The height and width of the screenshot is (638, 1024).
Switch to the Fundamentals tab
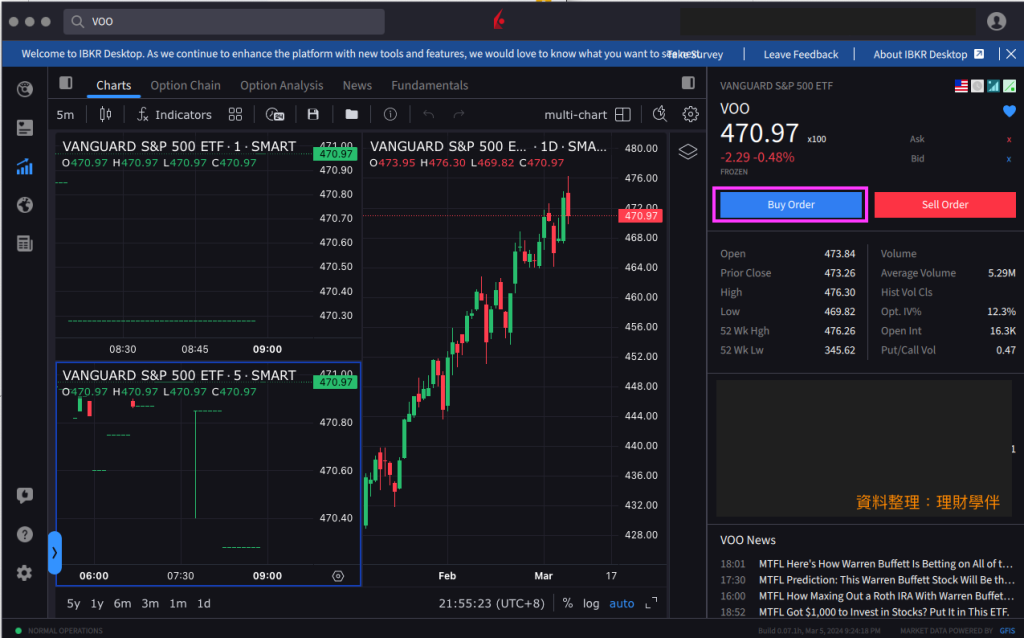point(429,86)
